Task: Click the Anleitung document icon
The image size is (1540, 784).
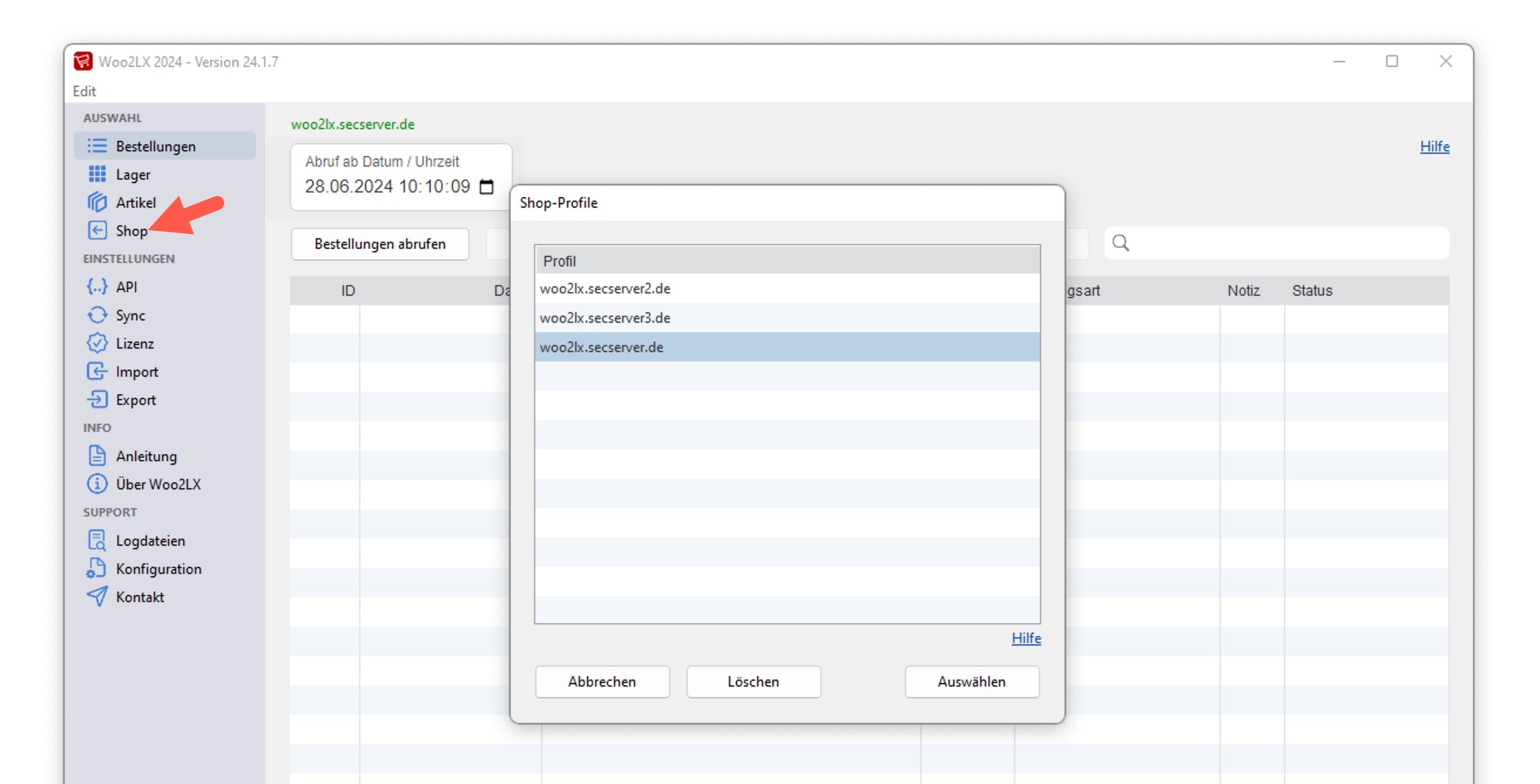Action: coord(97,455)
